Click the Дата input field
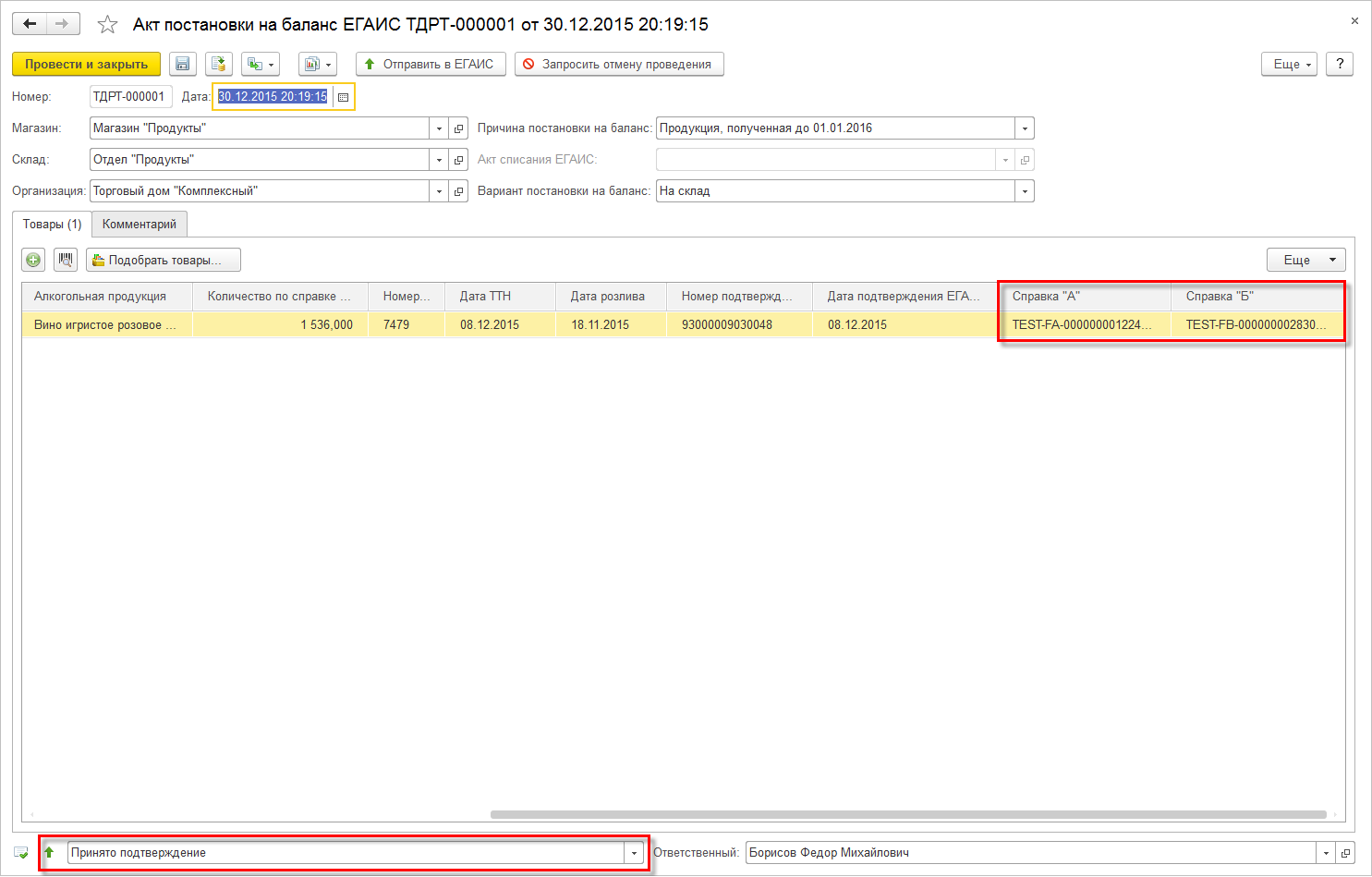This screenshot has height=877, width=1372. (x=273, y=96)
